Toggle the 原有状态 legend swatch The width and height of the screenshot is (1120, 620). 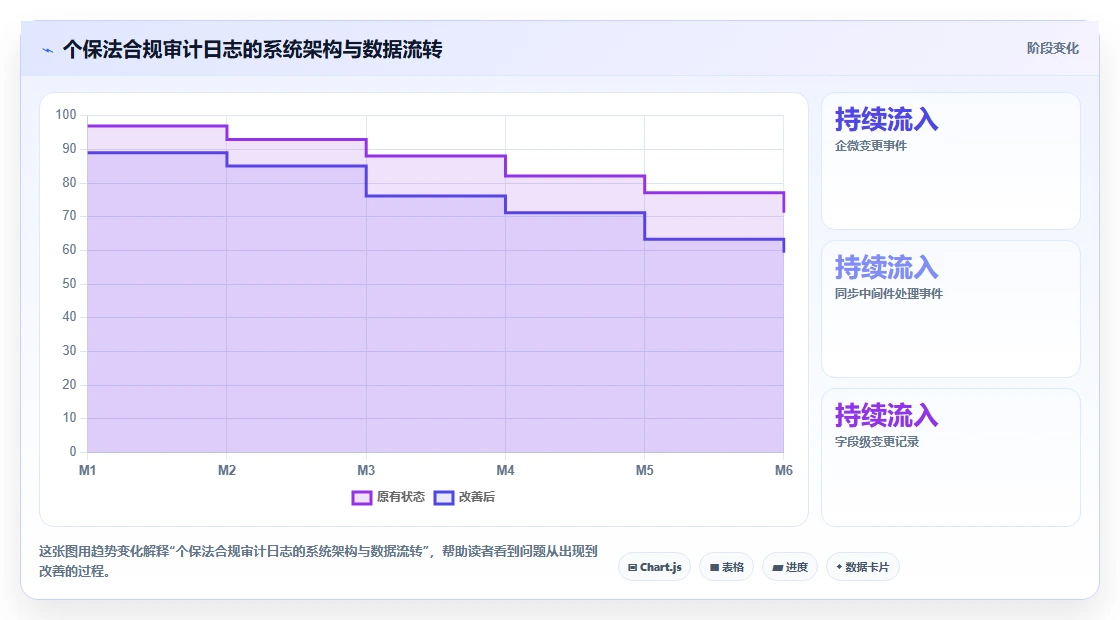[361, 497]
